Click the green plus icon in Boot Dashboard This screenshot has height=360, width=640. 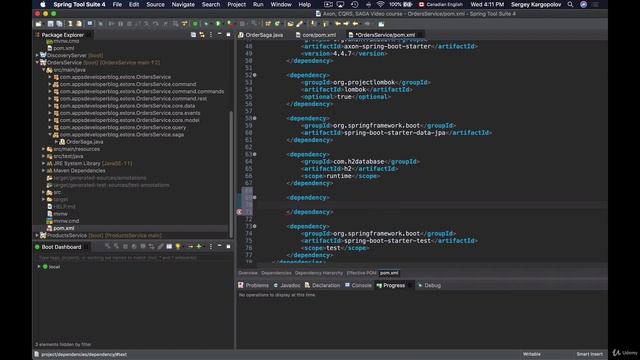pyautogui.click(x=199, y=247)
